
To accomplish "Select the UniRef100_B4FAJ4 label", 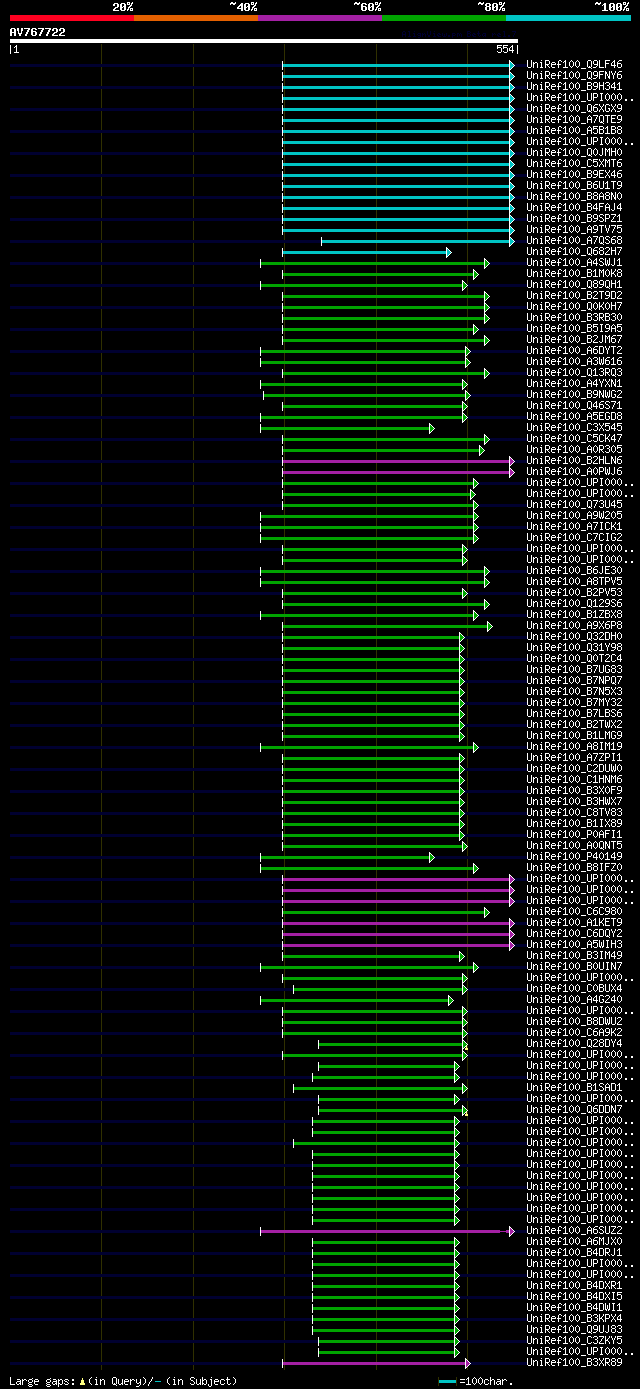I will [574, 208].
